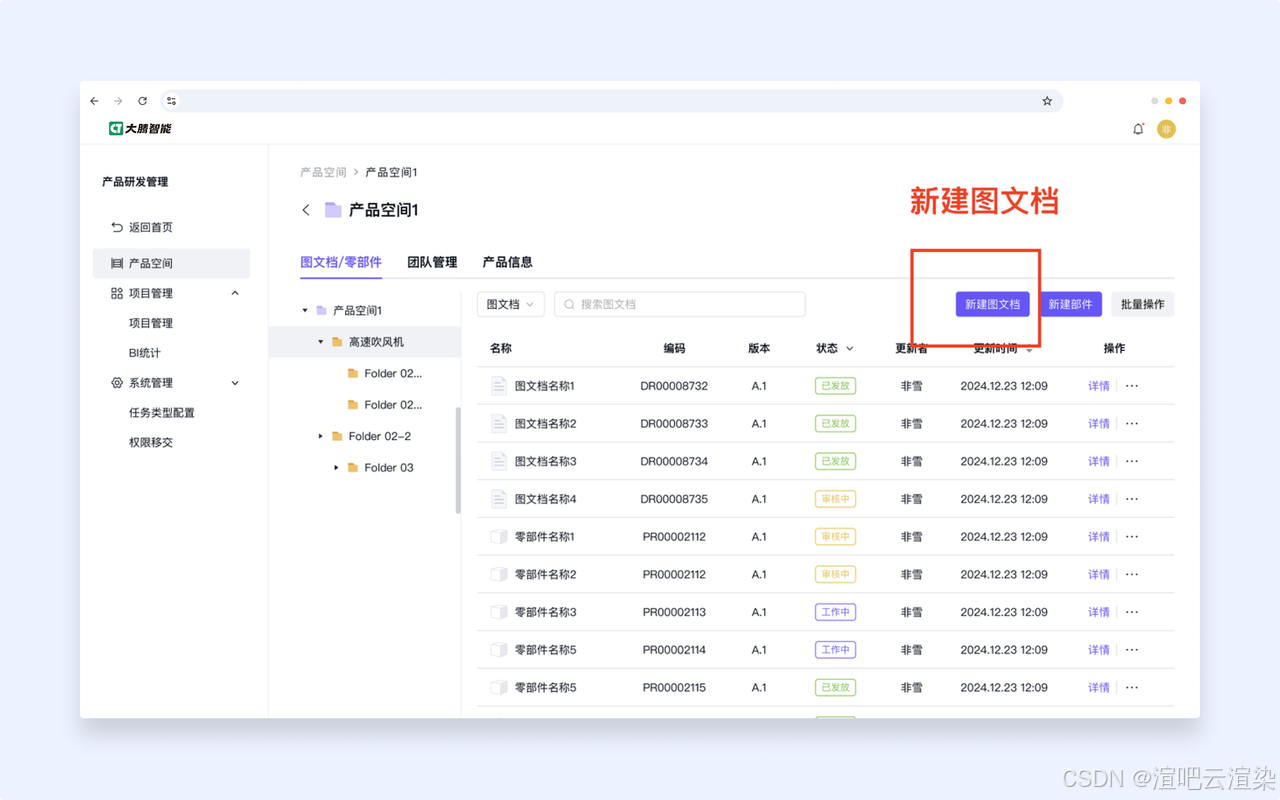Expand the Folder 03 tree node

[x=337, y=467]
